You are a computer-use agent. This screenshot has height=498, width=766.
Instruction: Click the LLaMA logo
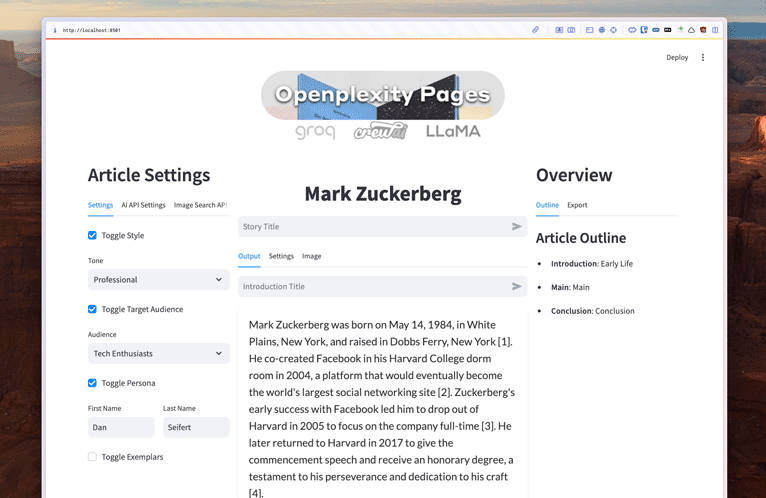point(453,131)
